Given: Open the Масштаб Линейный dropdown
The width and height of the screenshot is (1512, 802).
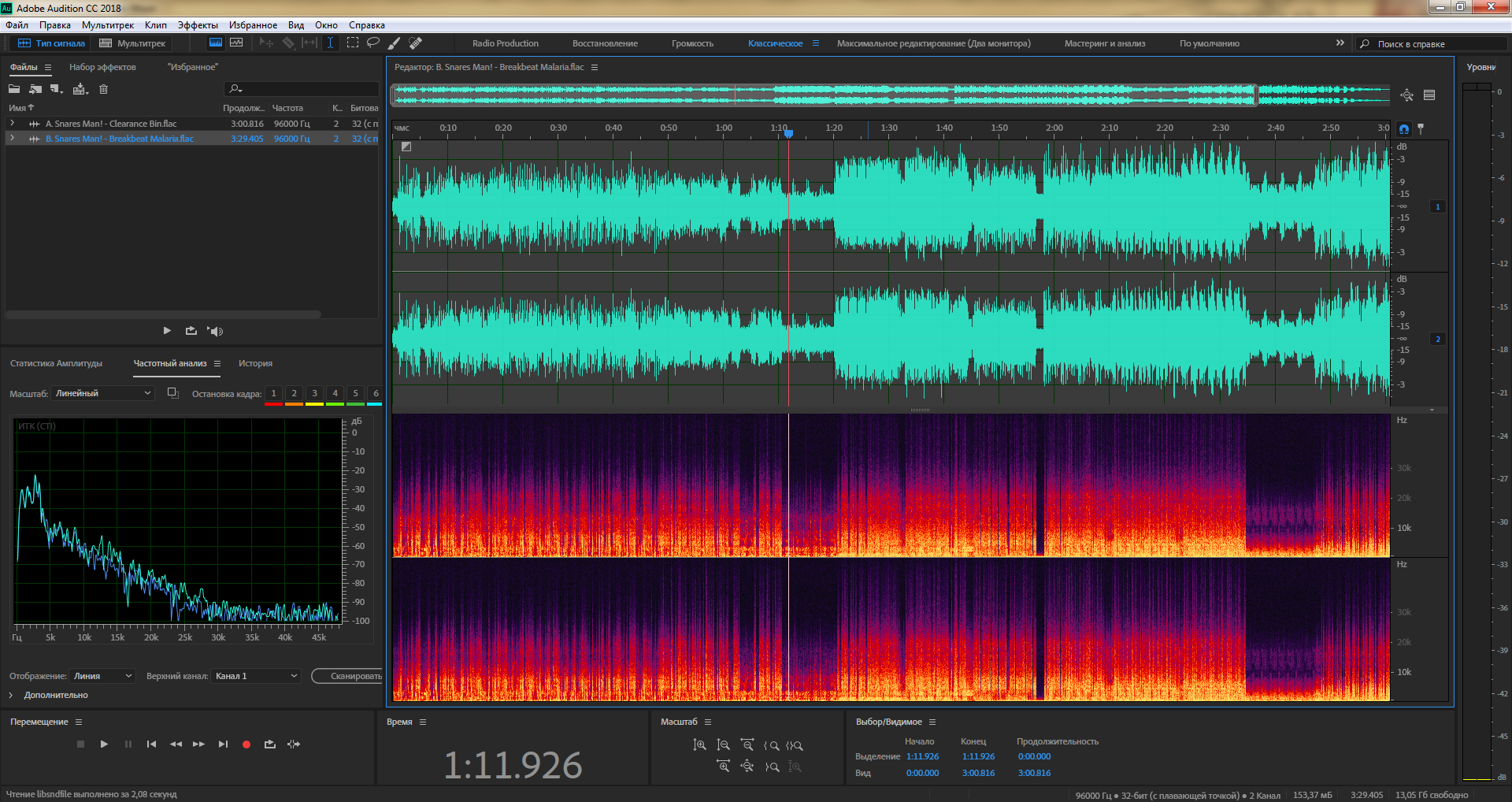Looking at the screenshot, I should point(102,393).
